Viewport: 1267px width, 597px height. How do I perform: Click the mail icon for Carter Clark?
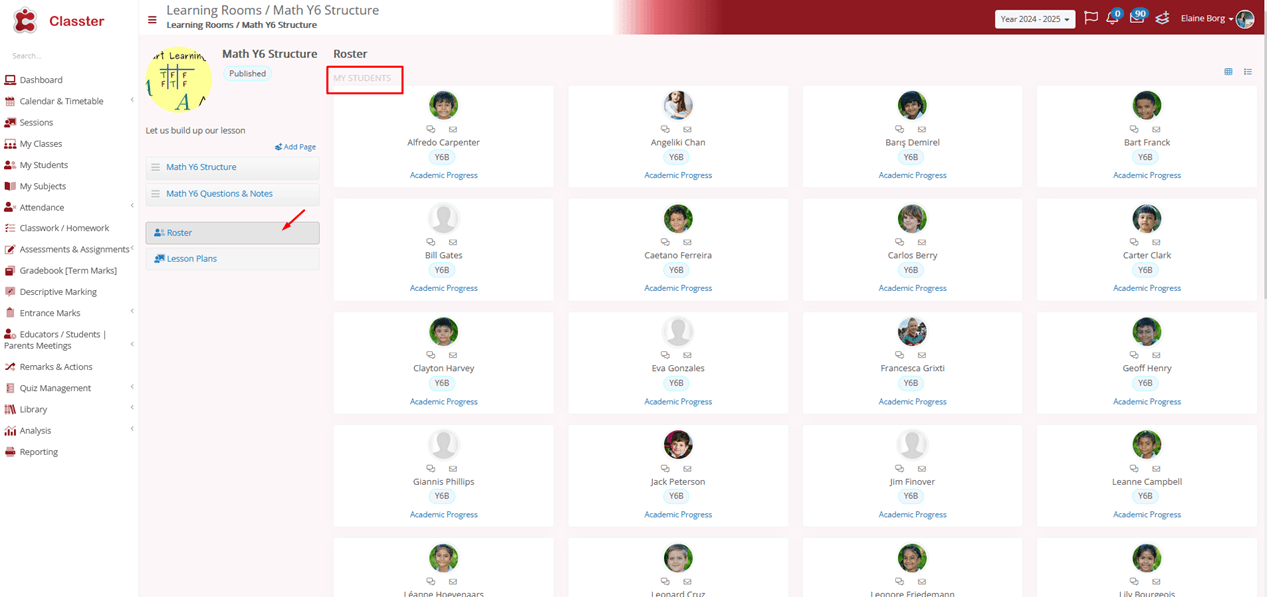pyautogui.click(x=1156, y=242)
